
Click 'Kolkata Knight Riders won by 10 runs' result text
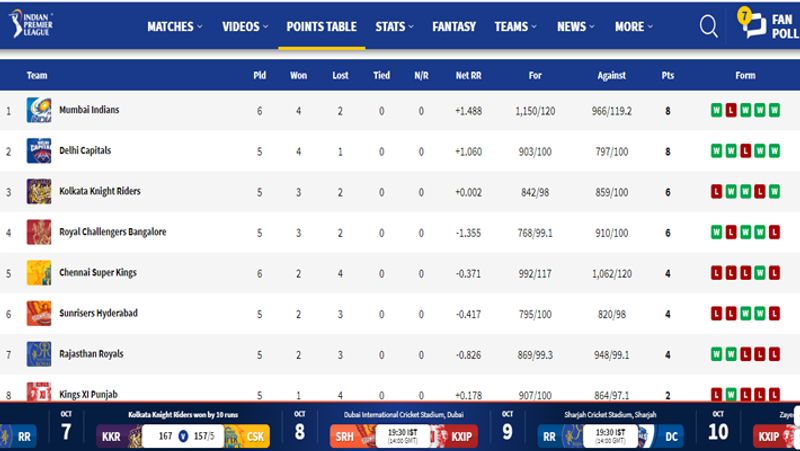coord(183,415)
